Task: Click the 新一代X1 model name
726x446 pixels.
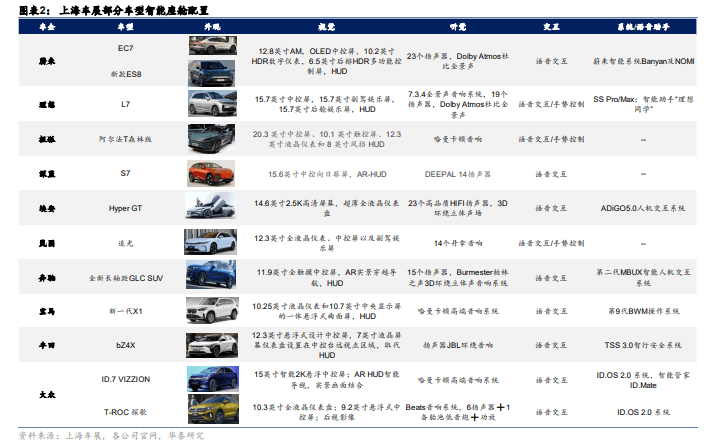Action: tap(125, 311)
